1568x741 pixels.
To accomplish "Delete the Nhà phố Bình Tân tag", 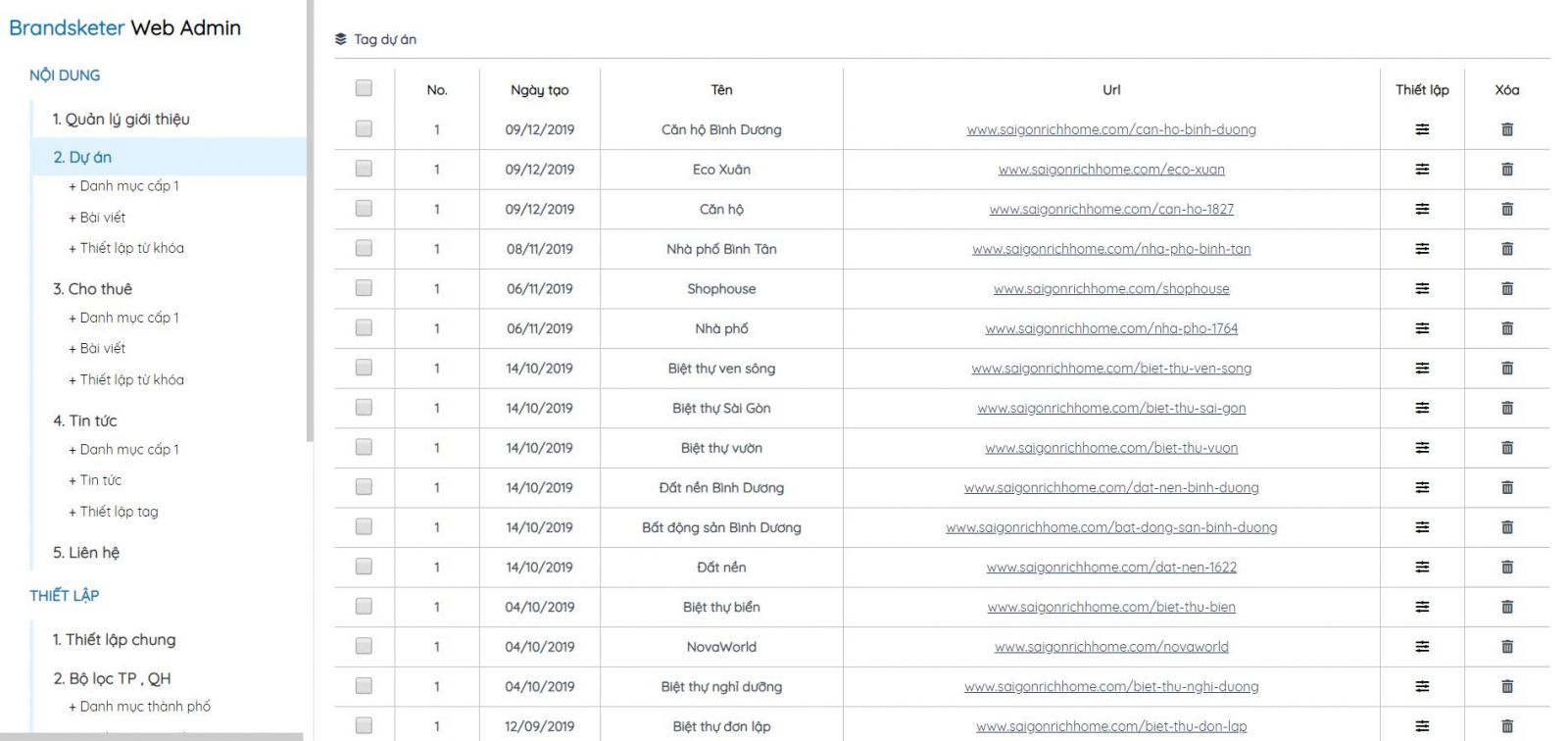I will click(1507, 249).
